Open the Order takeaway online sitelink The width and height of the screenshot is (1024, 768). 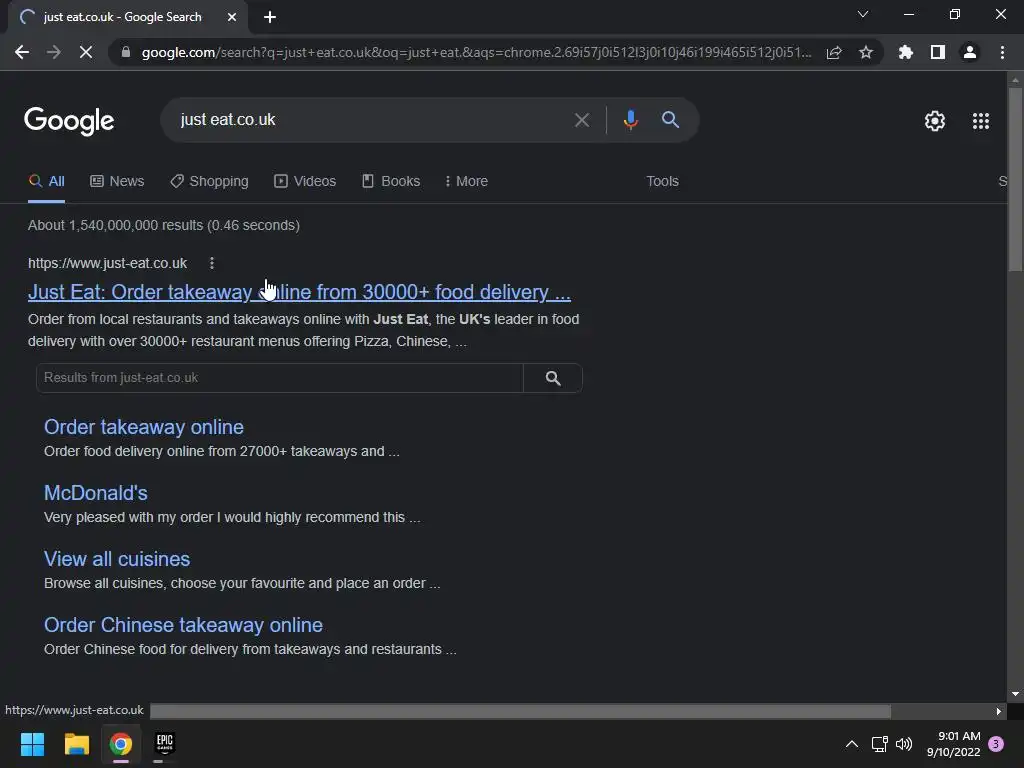point(144,427)
